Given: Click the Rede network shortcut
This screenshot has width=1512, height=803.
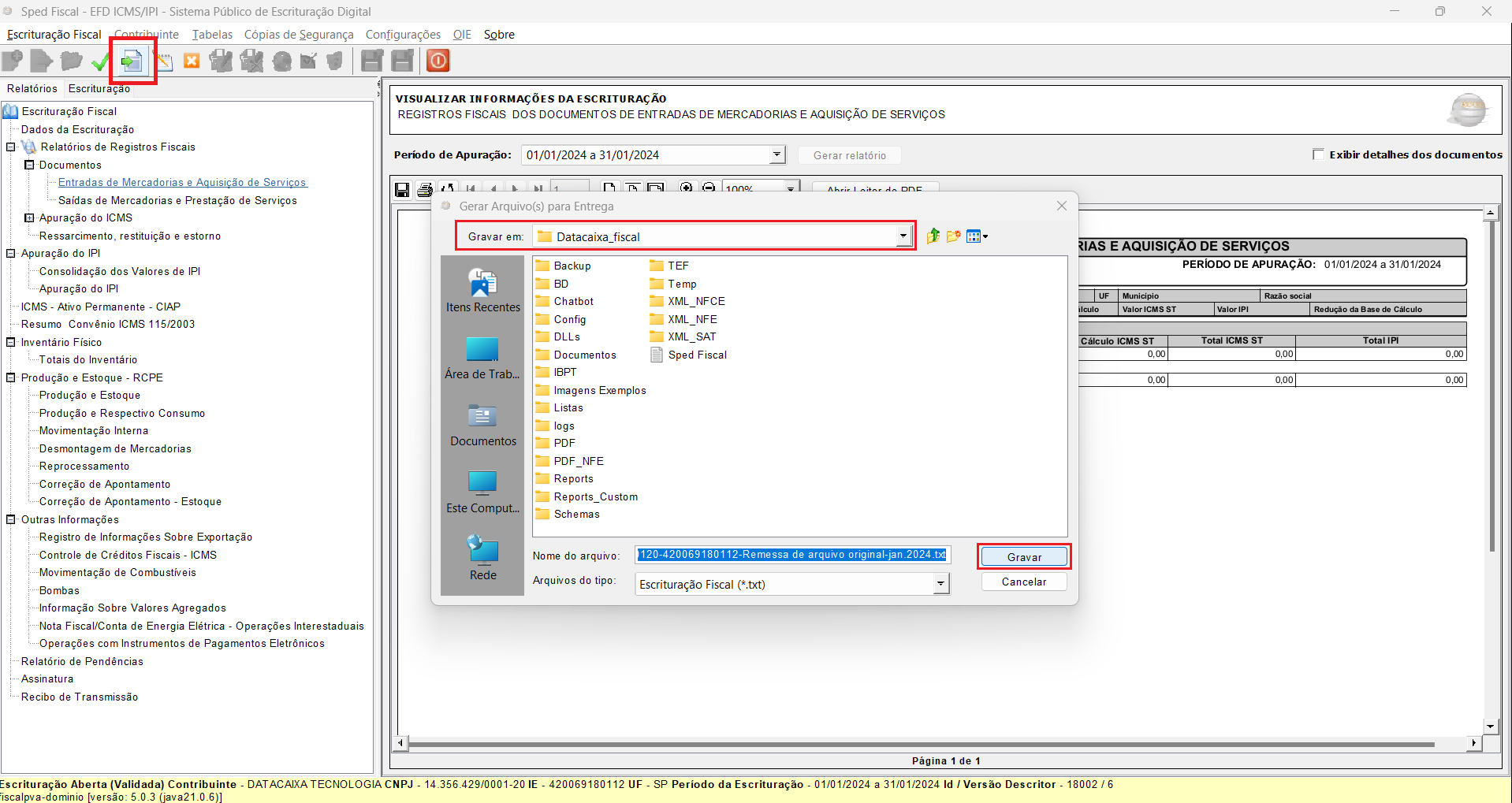Looking at the screenshot, I should point(482,558).
